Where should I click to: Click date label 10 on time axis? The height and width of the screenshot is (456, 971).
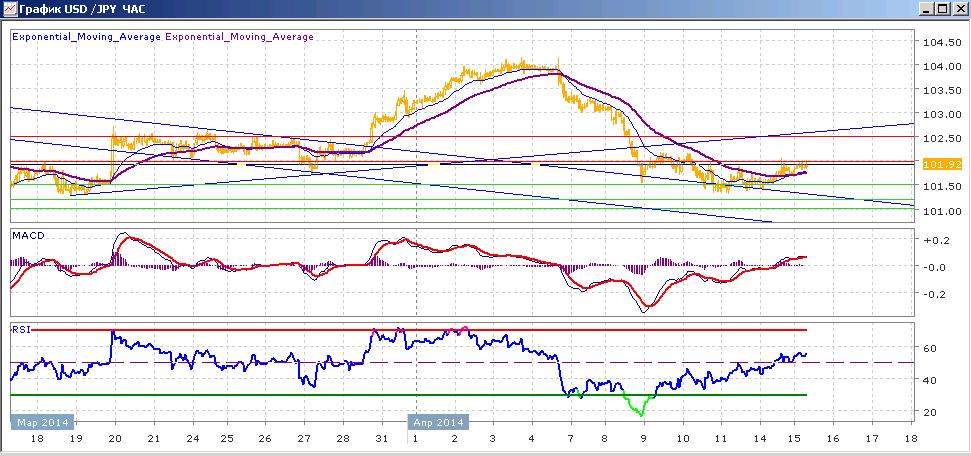point(682,439)
